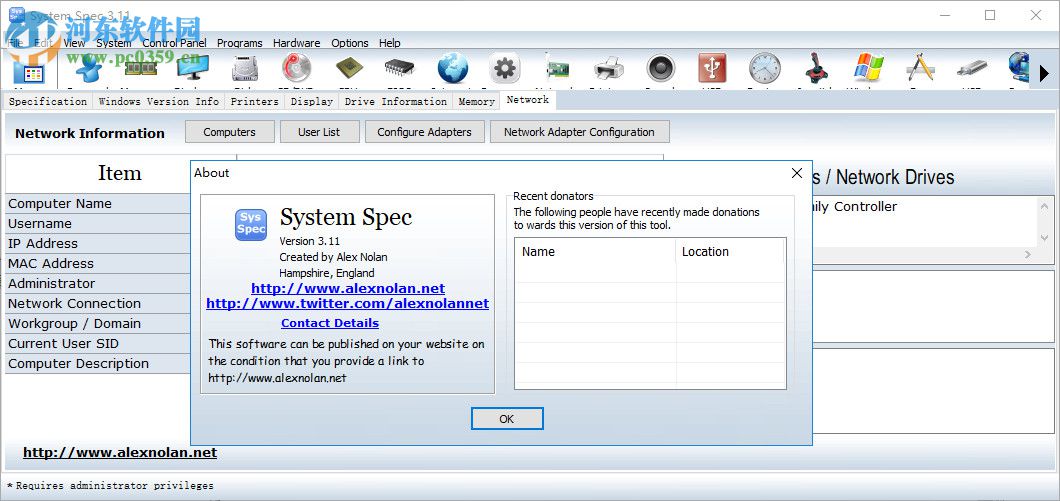Image resolution: width=1060 pixels, height=501 pixels.
Task: Click the Name column header
Action: (x=596, y=252)
